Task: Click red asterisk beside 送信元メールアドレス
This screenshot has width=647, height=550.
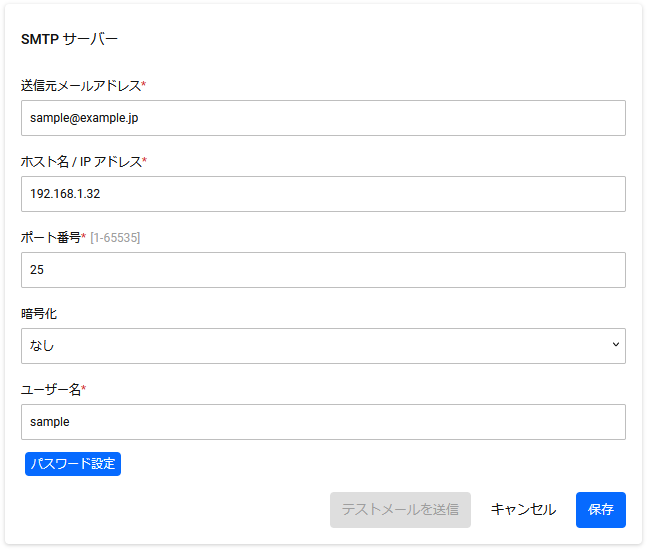Action: click(144, 83)
